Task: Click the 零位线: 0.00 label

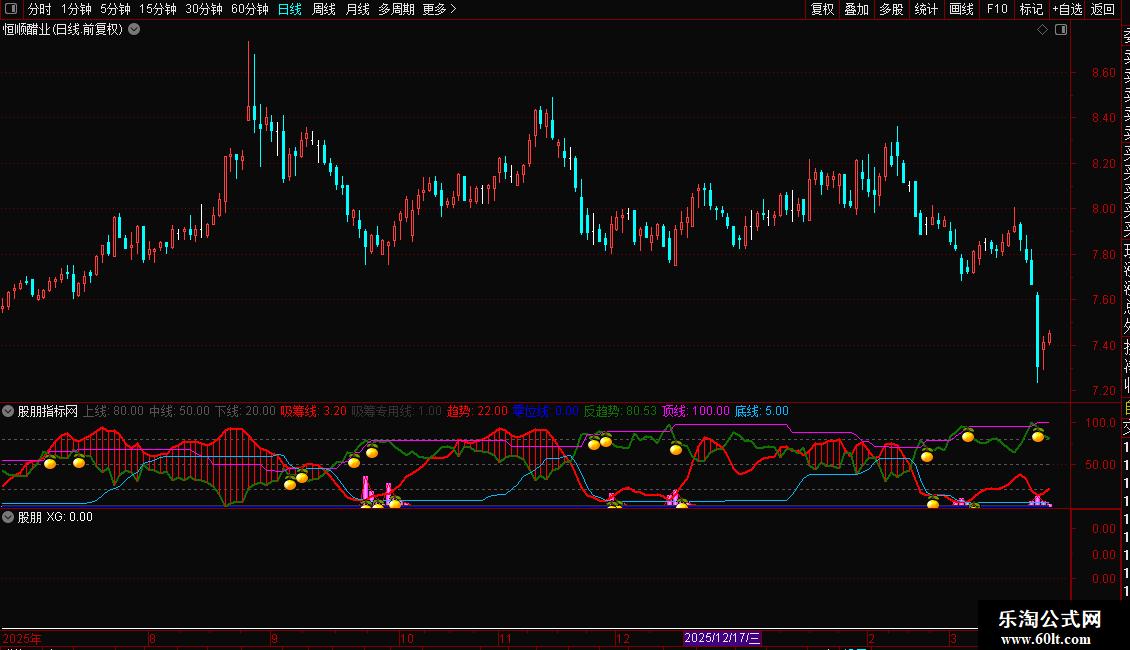Action: pos(546,411)
